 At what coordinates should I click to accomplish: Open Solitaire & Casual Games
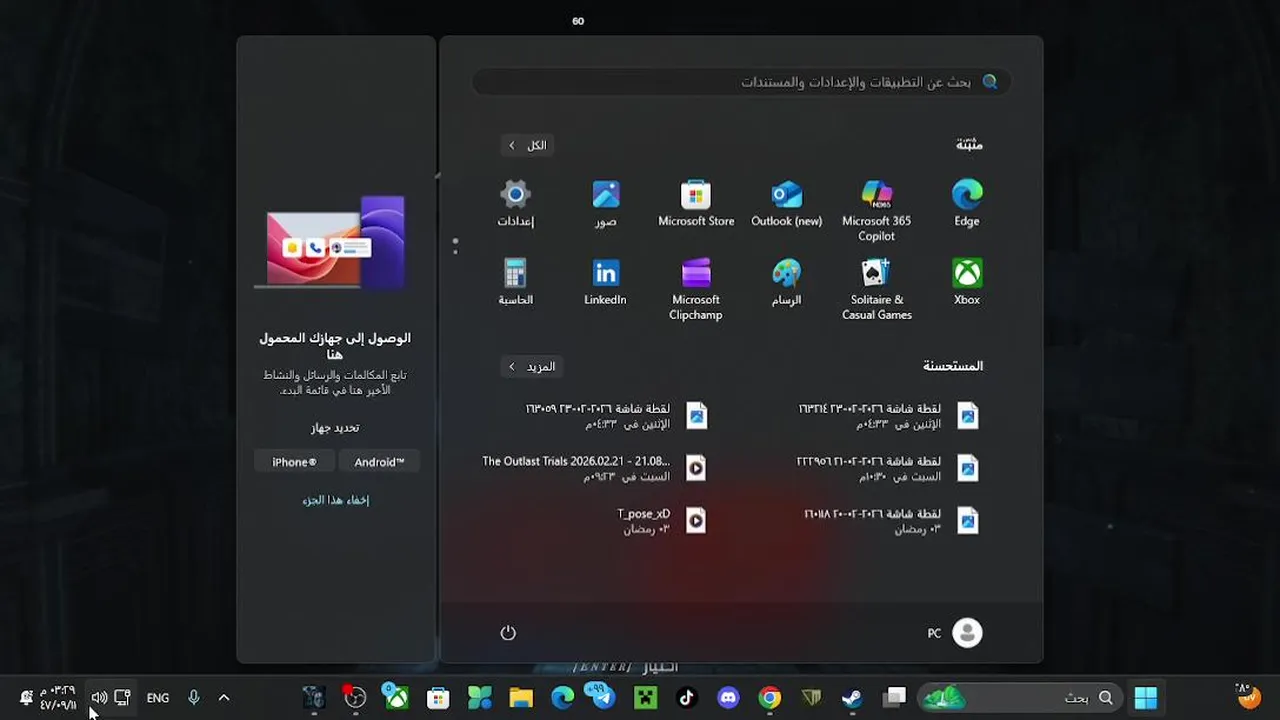coord(876,290)
